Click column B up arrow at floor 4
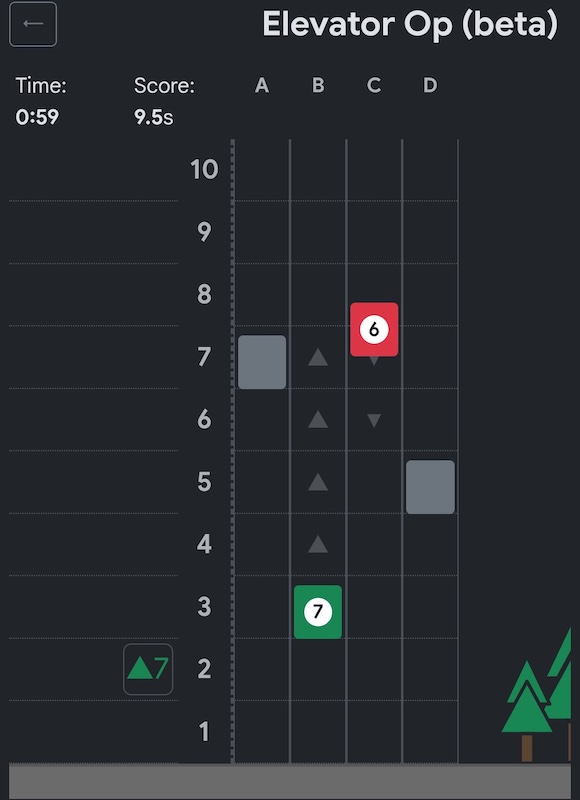 pyautogui.click(x=318, y=544)
